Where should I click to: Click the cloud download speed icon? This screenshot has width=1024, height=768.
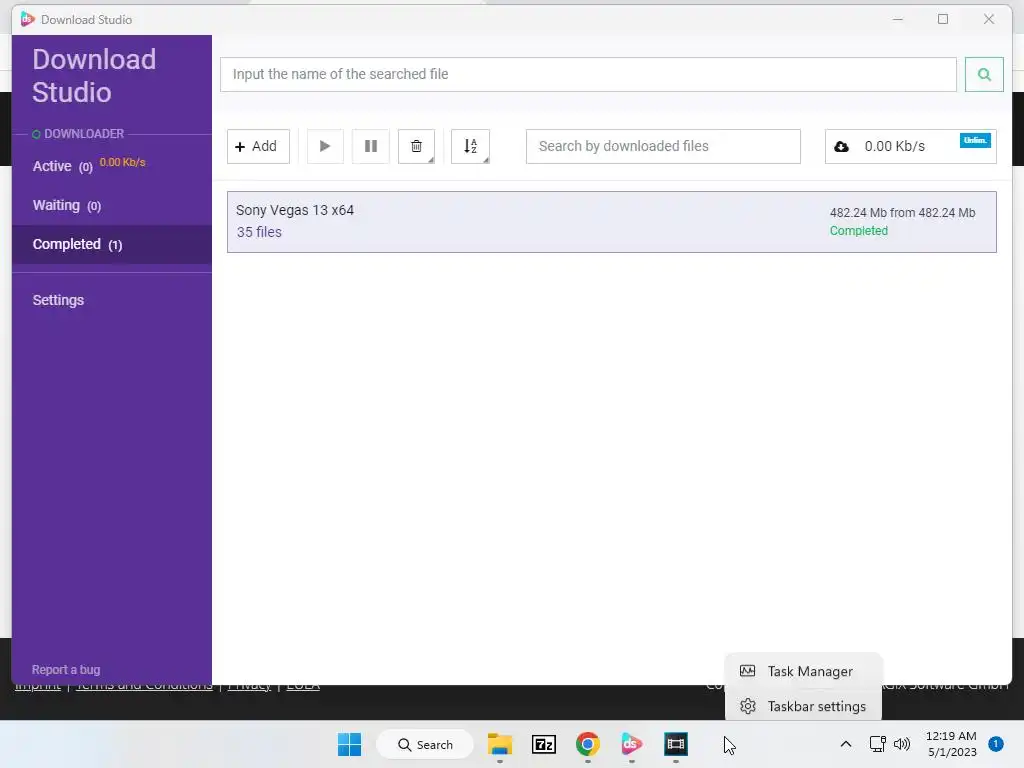[x=841, y=147]
